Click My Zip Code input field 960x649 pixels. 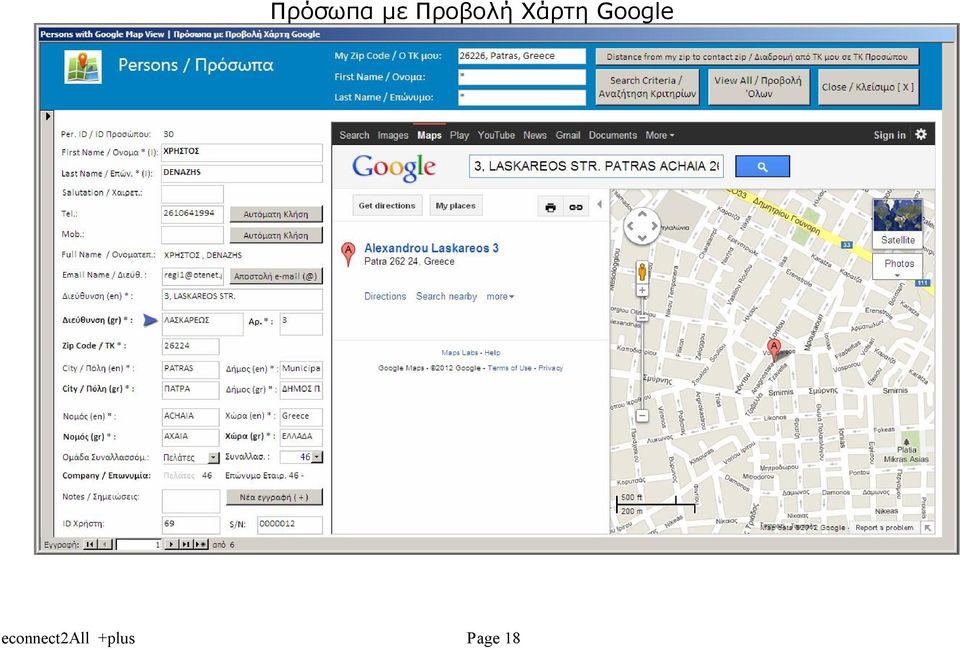pyautogui.click(x=522, y=56)
